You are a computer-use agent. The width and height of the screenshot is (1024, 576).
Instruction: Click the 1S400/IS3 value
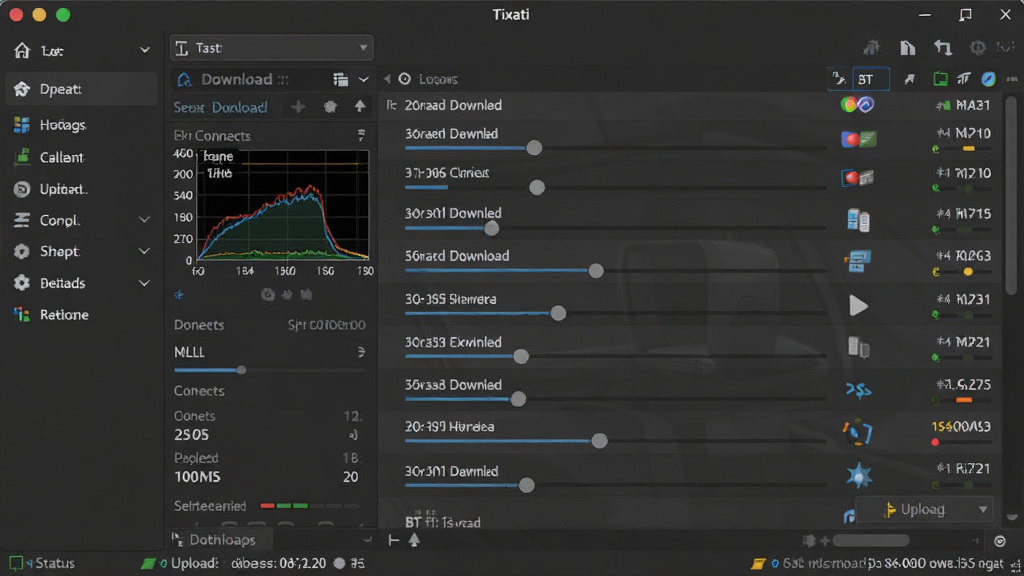[x=961, y=426]
